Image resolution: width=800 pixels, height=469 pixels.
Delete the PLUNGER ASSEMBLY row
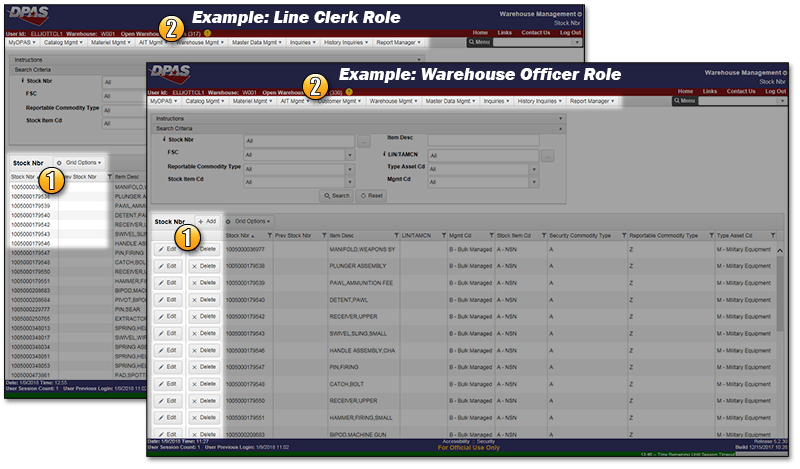coord(204,266)
